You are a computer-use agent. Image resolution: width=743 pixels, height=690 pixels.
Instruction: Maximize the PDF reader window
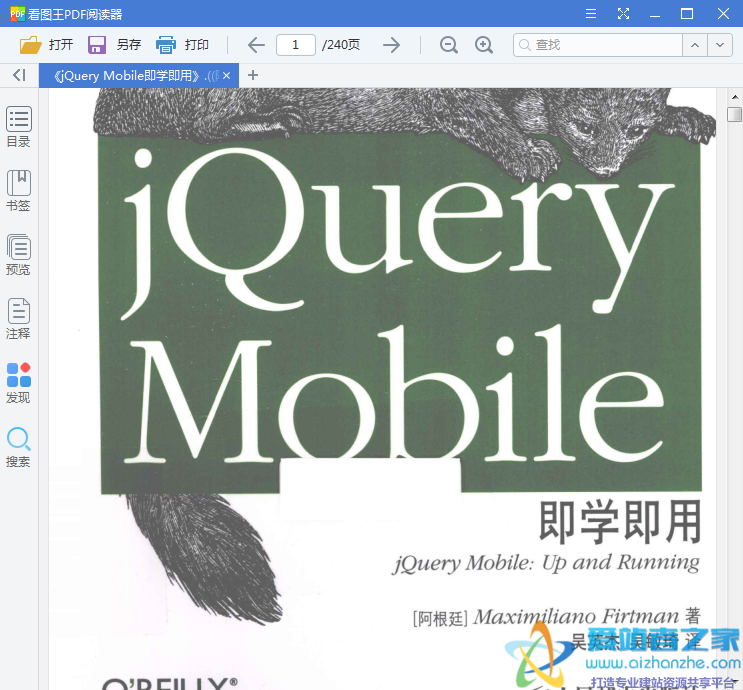click(687, 14)
